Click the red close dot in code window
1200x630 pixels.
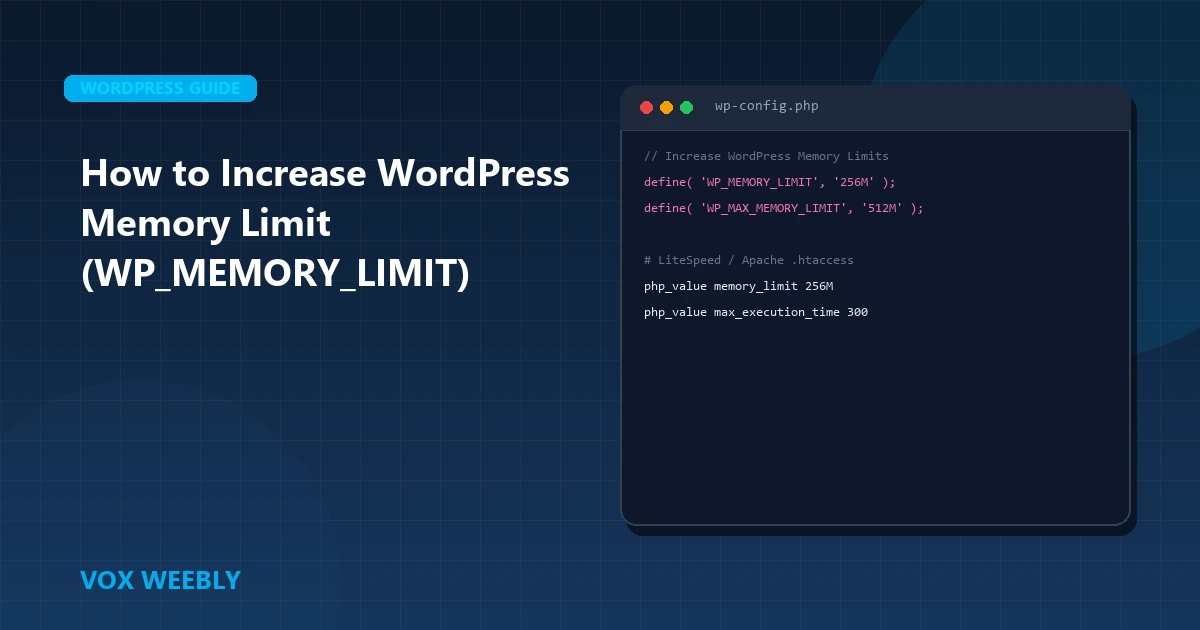pyautogui.click(x=646, y=107)
